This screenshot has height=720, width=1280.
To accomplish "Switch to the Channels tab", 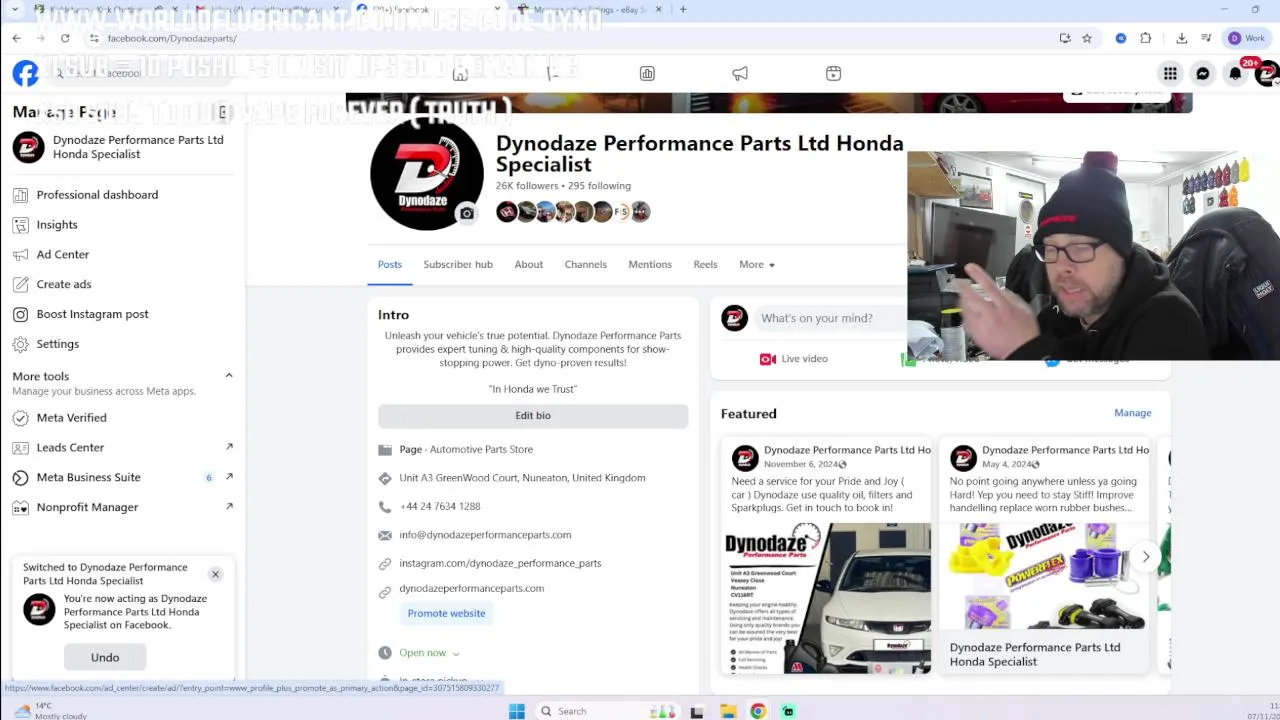I will [586, 264].
